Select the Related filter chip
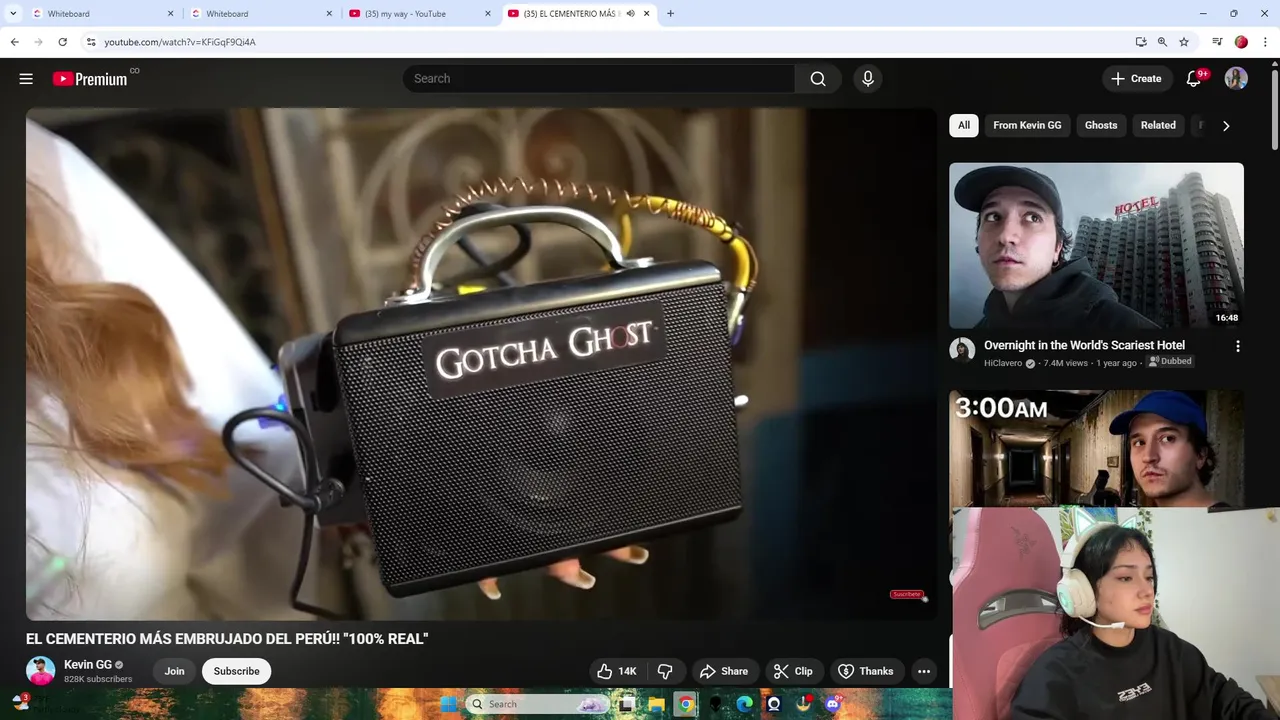Image resolution: width=1280 pixels, height=720 pixels. tap(1158, 125)
